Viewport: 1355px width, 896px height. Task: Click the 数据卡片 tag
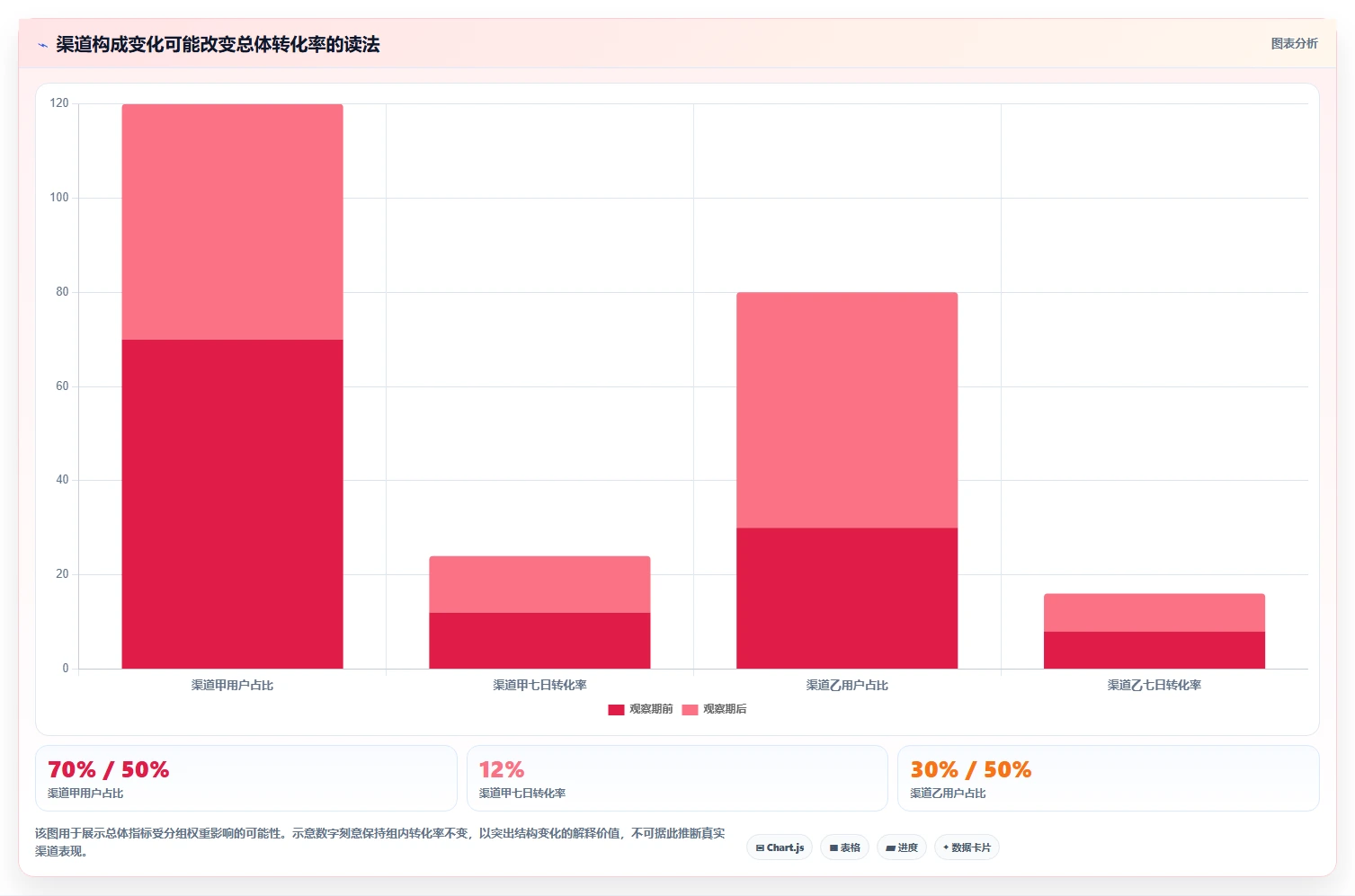coord(967,847)
